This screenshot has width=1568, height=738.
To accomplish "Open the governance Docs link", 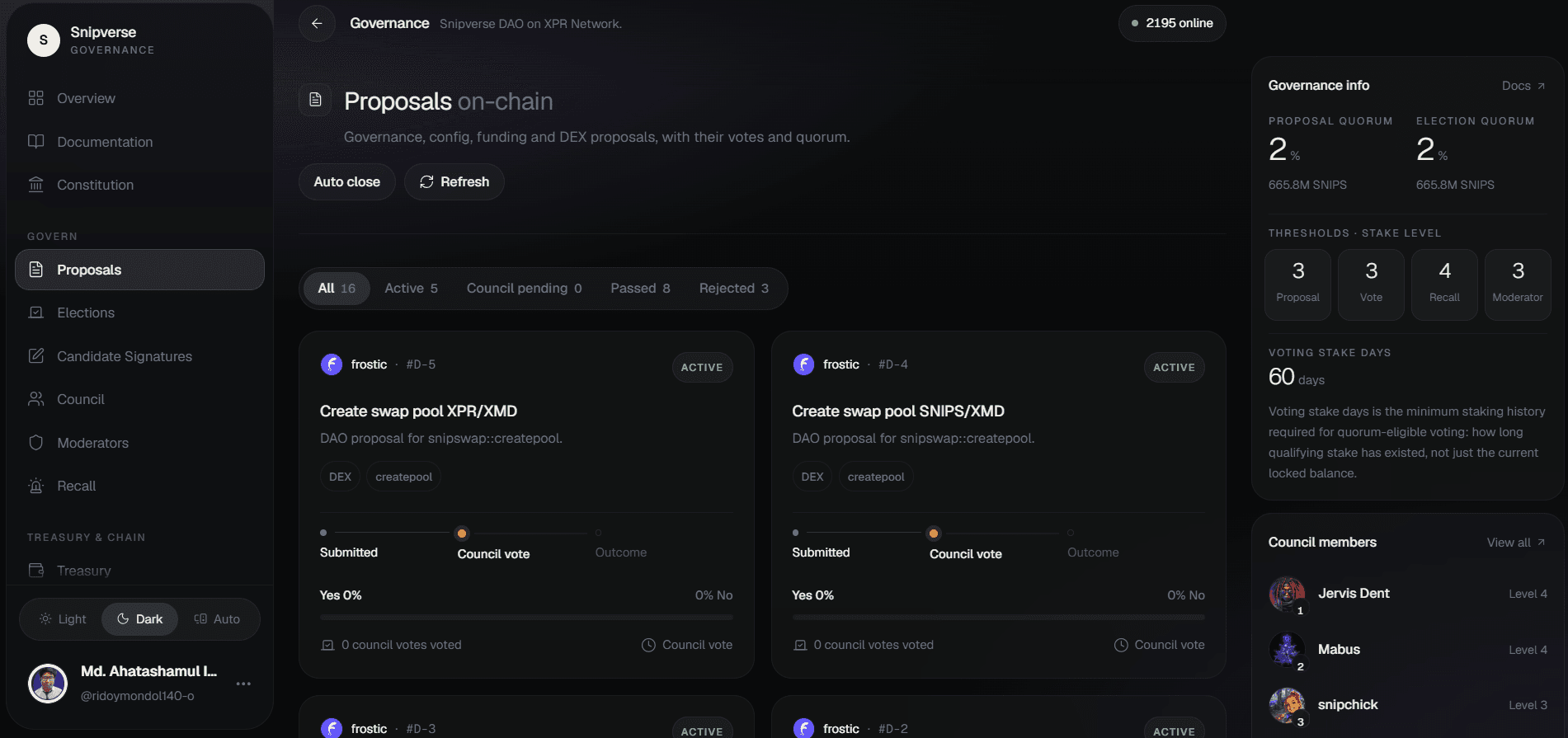I will tap(1523, 86).
